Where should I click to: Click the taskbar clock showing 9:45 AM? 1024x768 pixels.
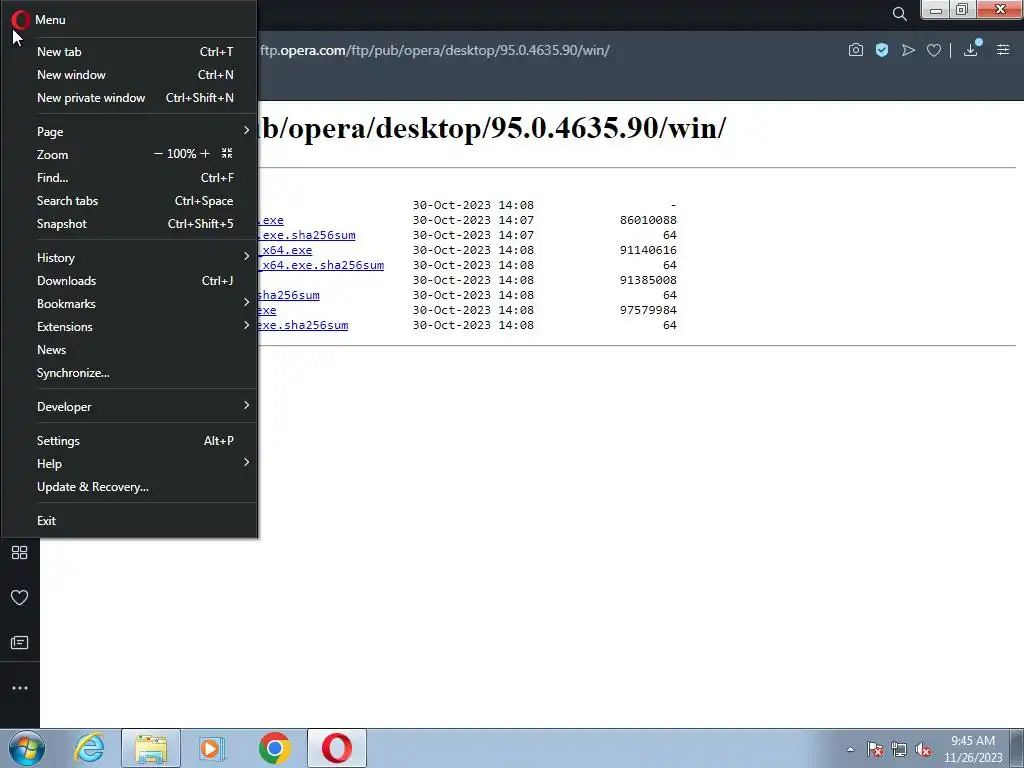pos(973,749)
